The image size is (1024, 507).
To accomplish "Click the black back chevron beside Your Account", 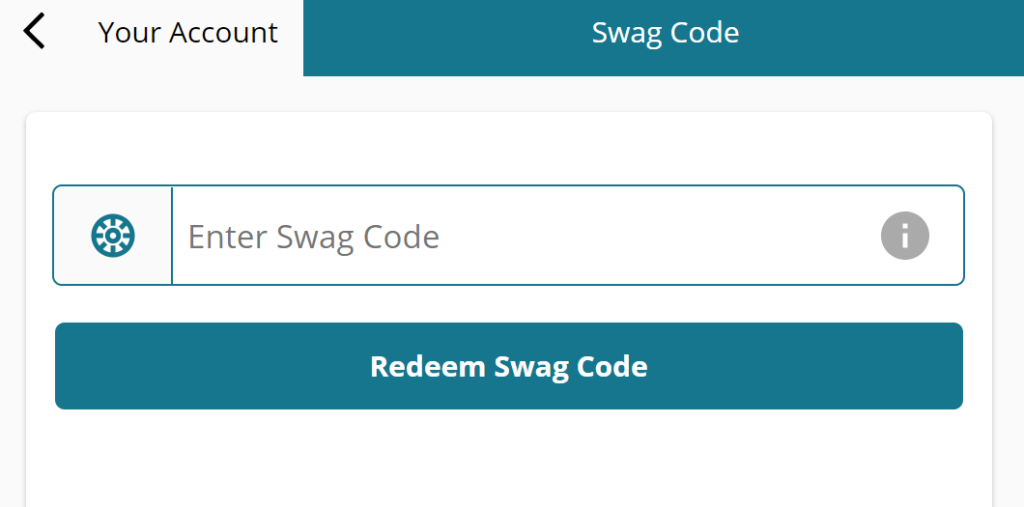I will (34, 31).
